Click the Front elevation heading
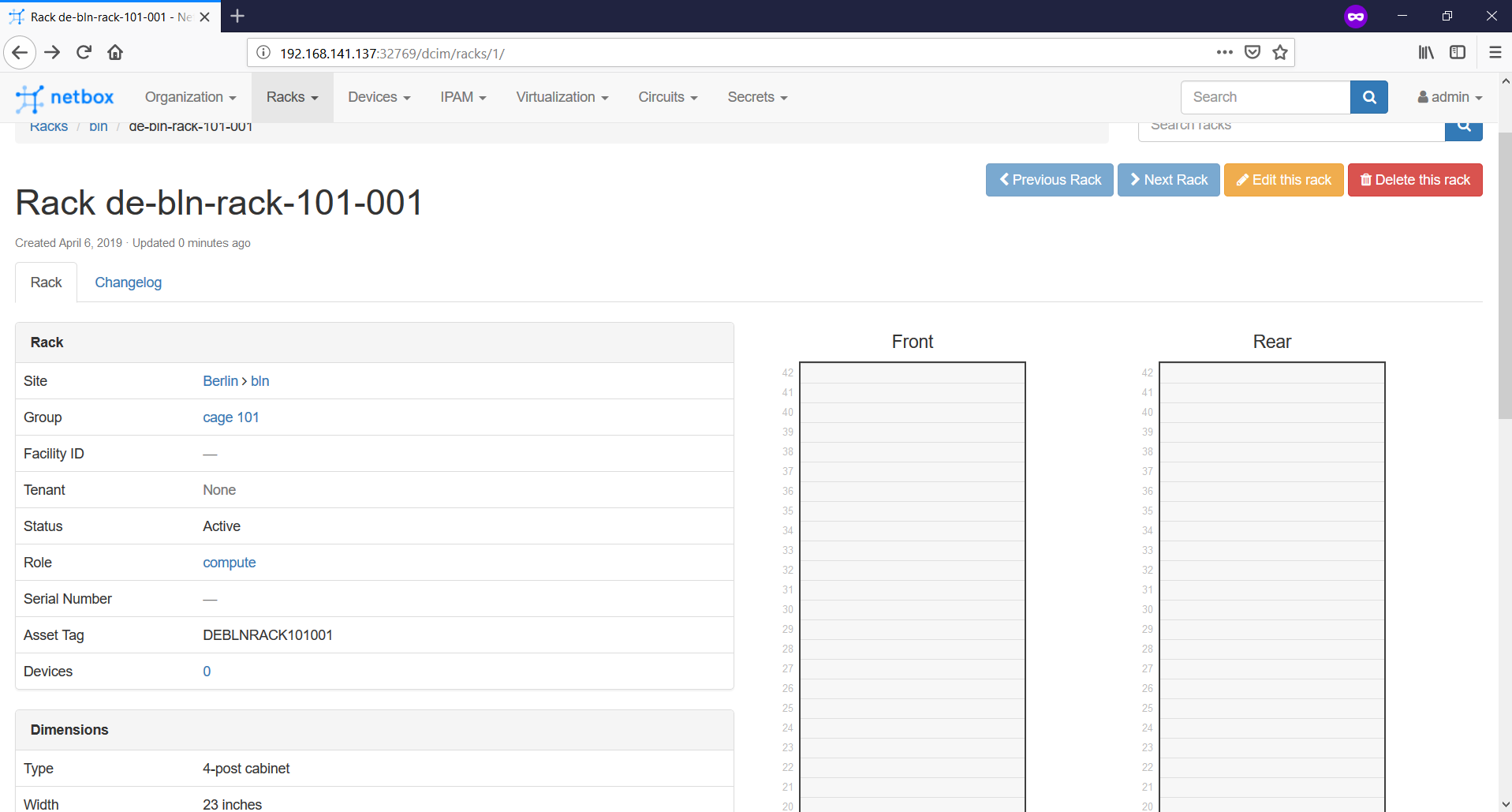The image size is (1512, 812). coord(913,342)
